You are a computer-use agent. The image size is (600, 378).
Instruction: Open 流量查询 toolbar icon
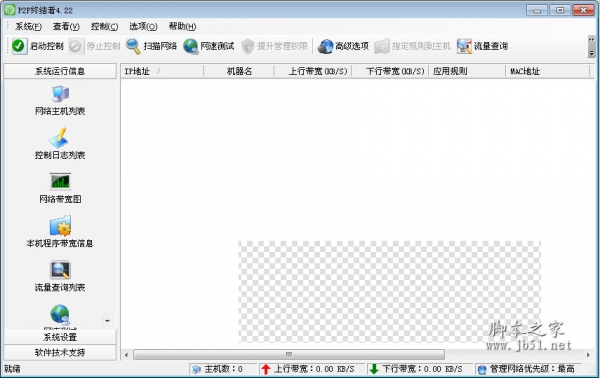click(x=464, y=46)
